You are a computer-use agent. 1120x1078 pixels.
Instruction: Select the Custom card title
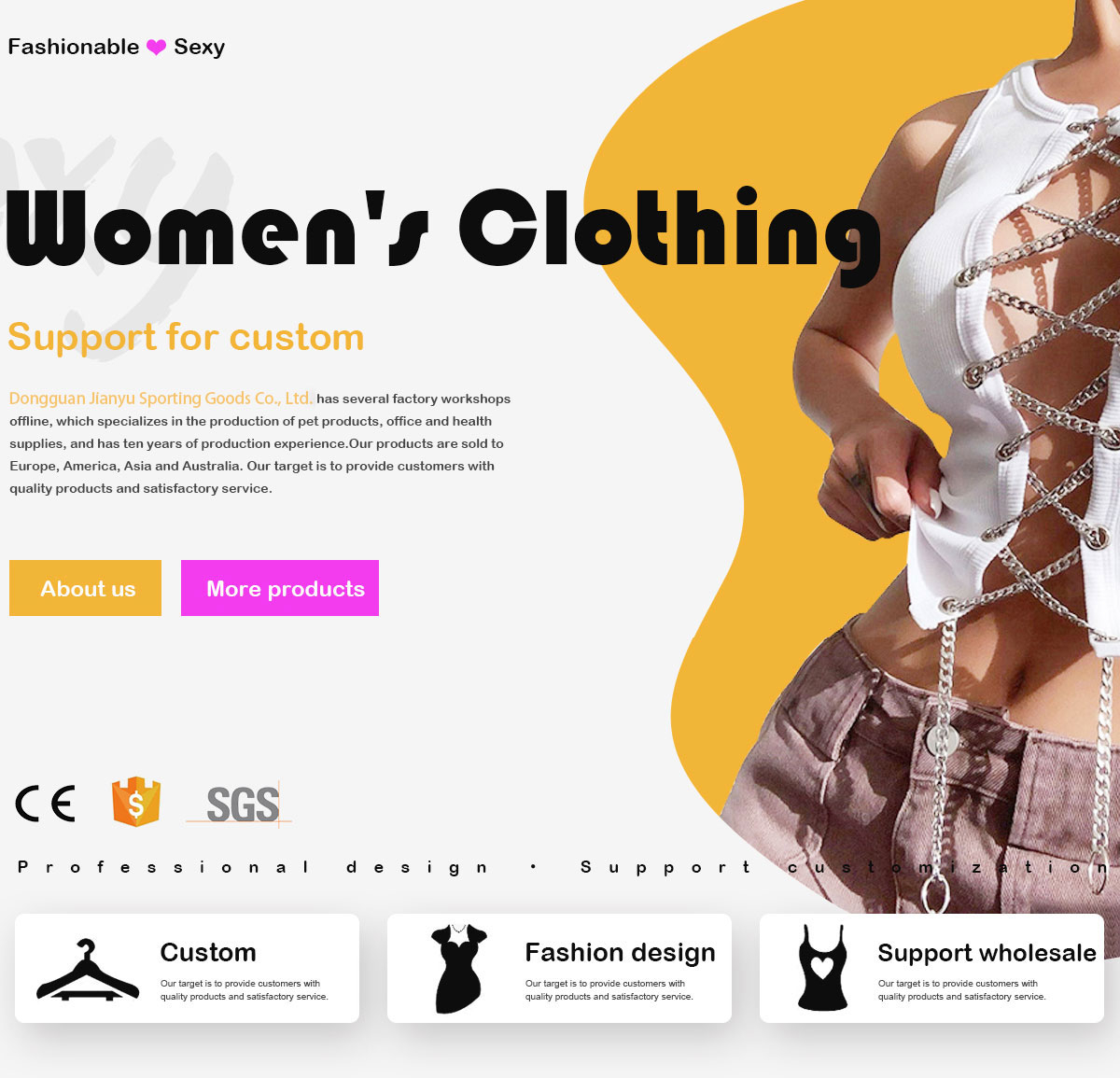(x=208, y=952)
